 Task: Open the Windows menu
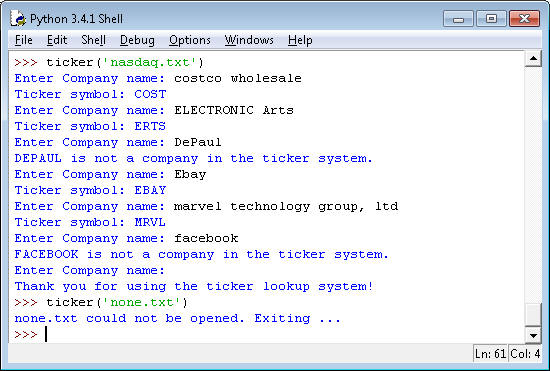pyautogui.click(x=249, y=40)
